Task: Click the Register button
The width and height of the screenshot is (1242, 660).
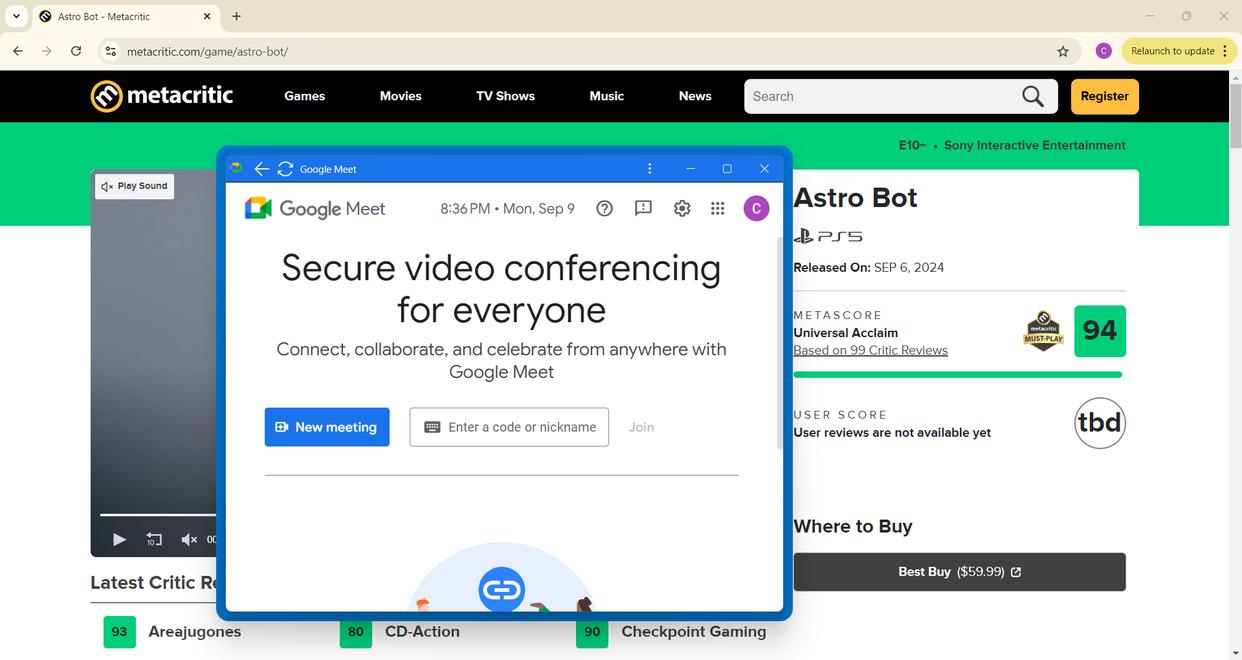Action: coord(1105,96)
